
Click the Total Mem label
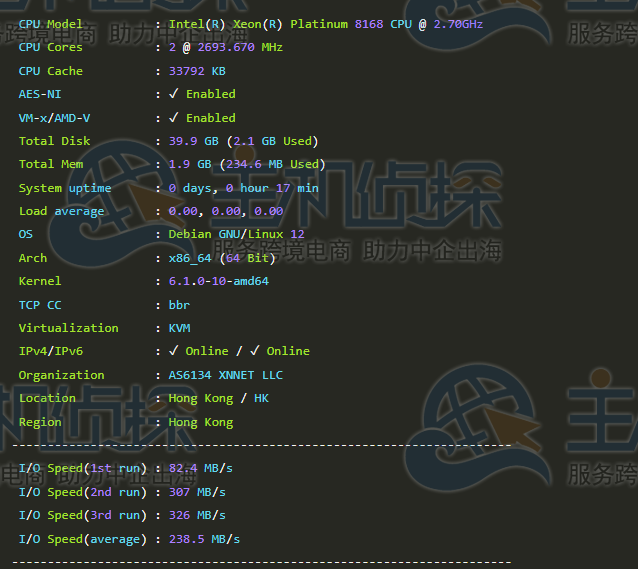(51, 164)
